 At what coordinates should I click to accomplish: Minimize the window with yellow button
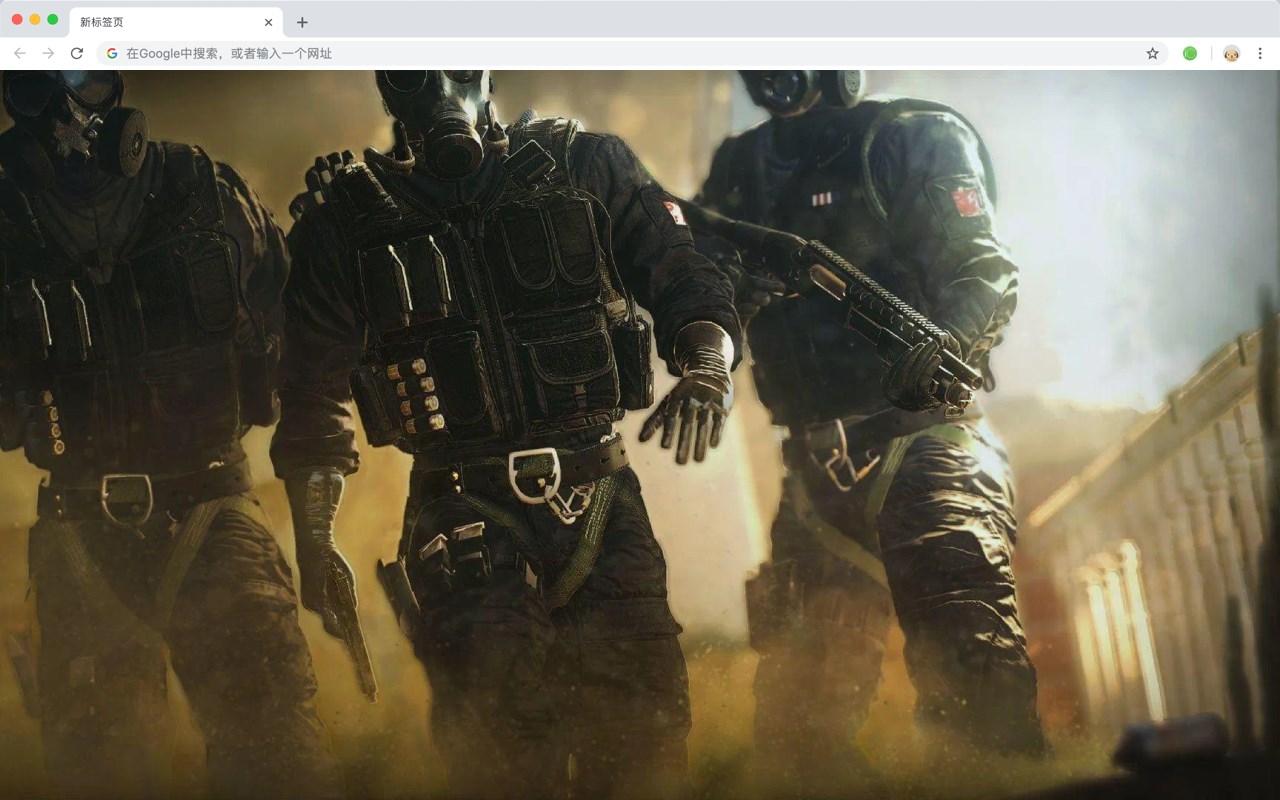pyautogui.click(x=35, y=19)
